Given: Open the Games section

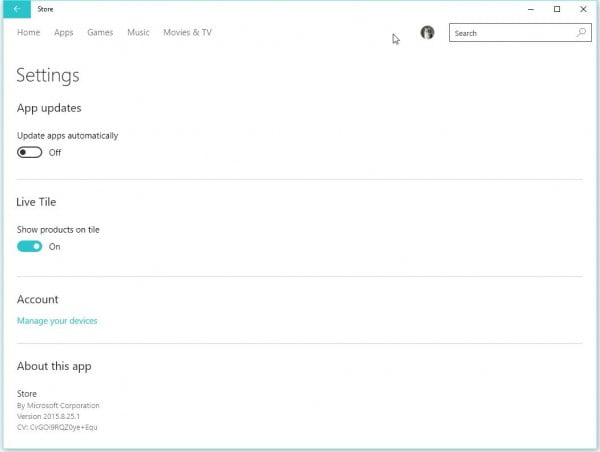Looking at the screenshot, I should coord(100,32).
